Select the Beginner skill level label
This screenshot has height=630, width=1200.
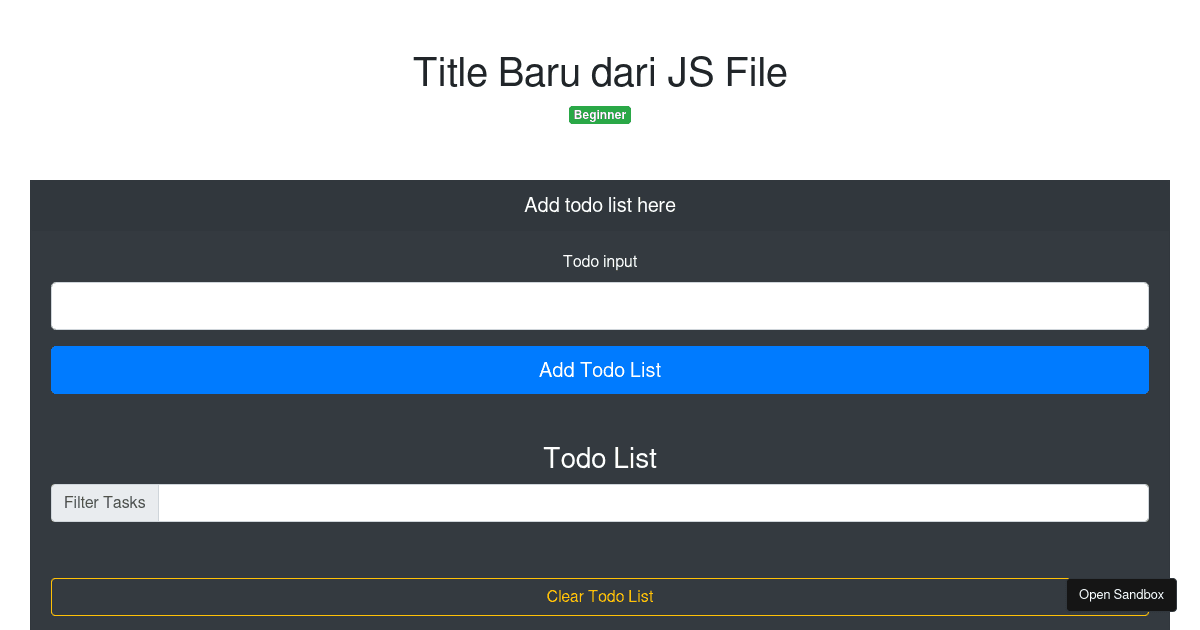(599, 114)
